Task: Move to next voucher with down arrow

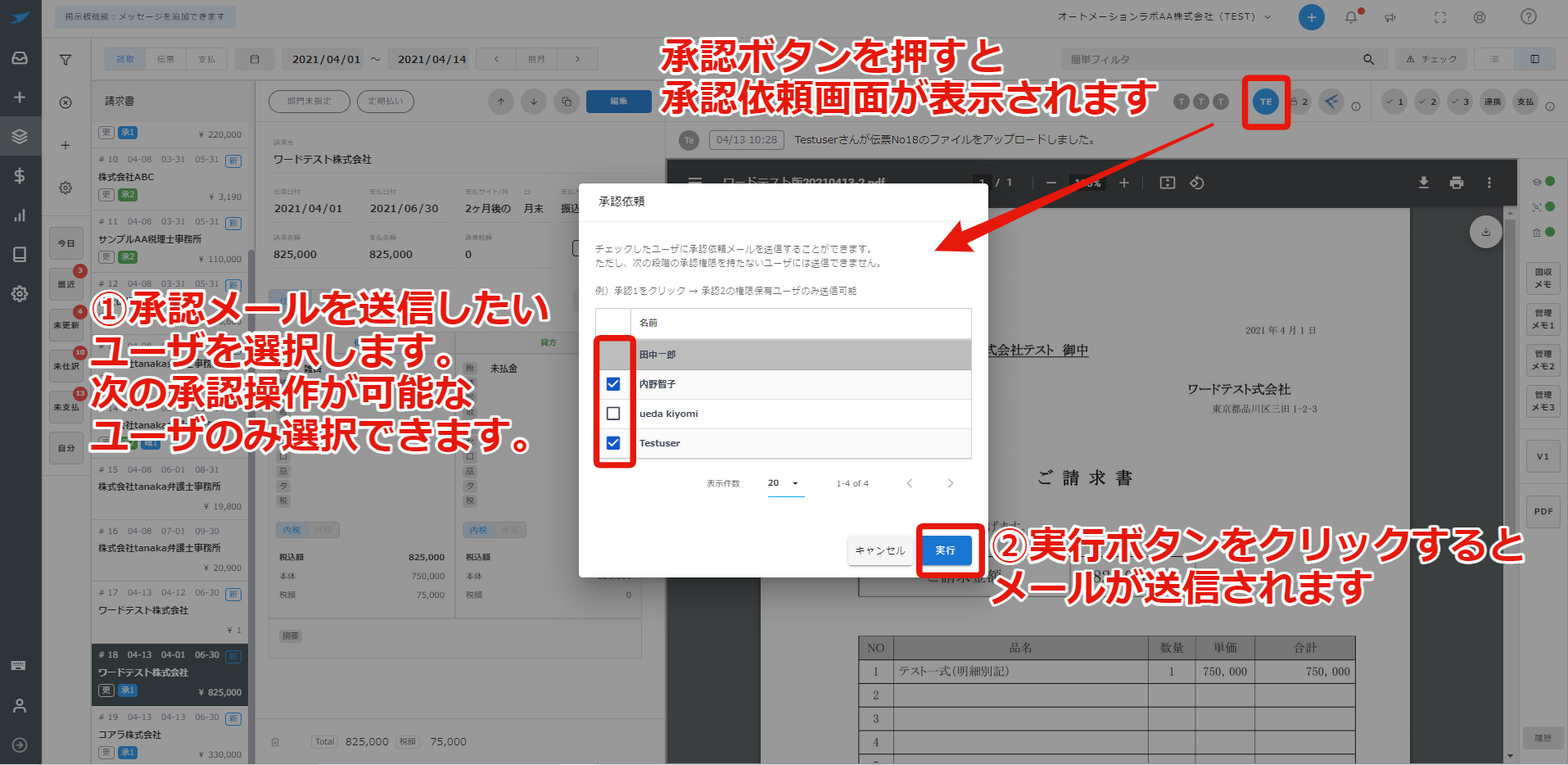Action: 534,102
